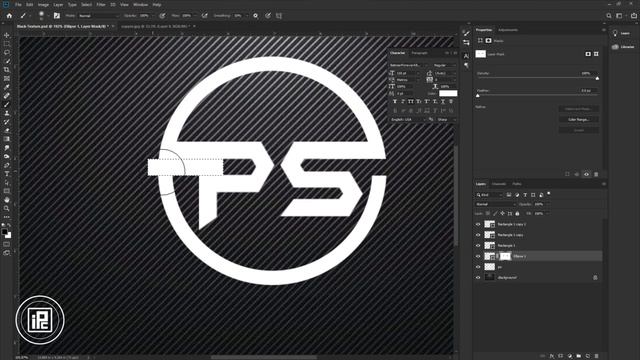Select the Horizontal Type tool
The image size is (640, 360).
click(x=7, y=174)
